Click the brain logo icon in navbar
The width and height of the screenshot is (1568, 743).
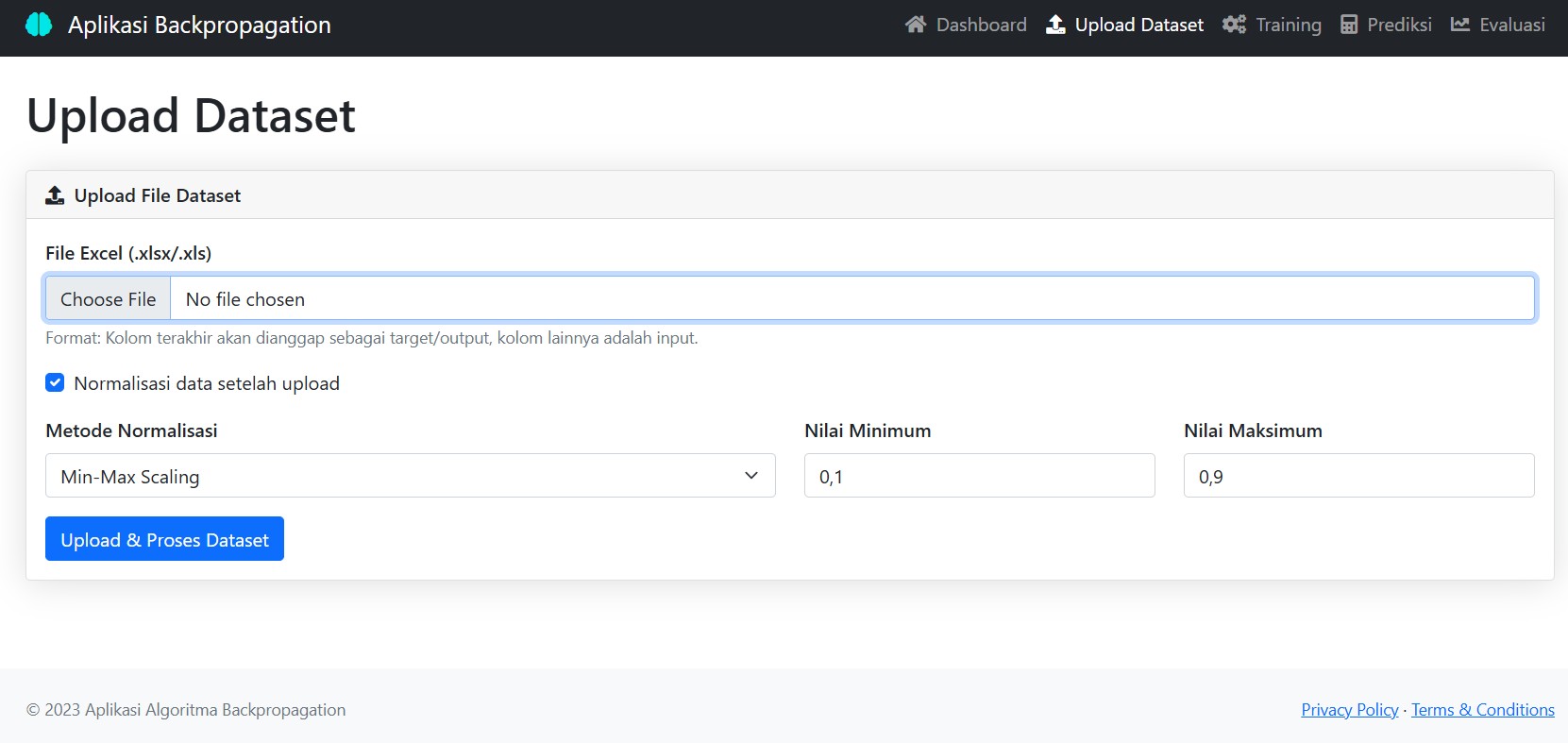(39, 25)
